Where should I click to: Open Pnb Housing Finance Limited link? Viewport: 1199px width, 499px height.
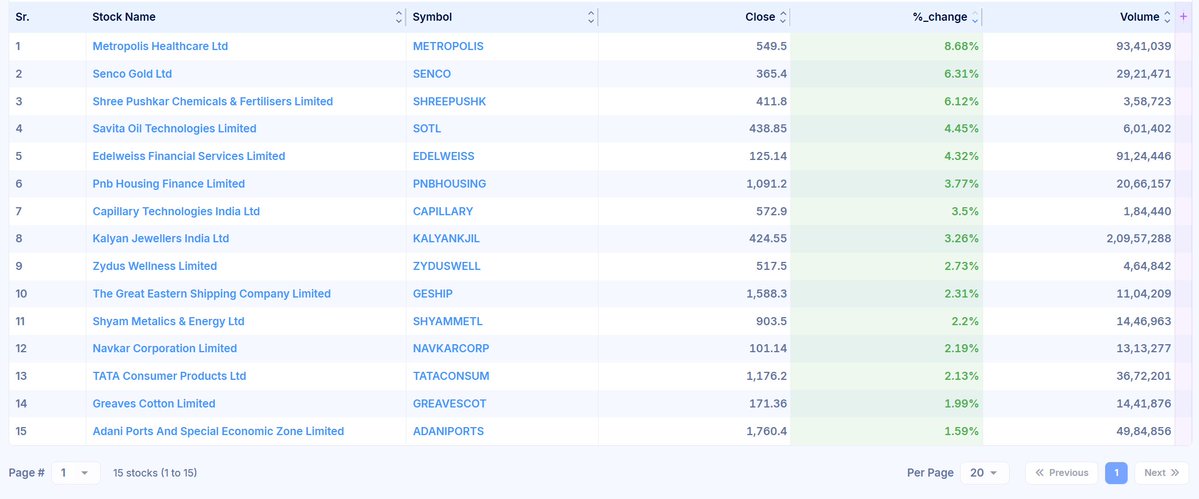pos(169,183)
